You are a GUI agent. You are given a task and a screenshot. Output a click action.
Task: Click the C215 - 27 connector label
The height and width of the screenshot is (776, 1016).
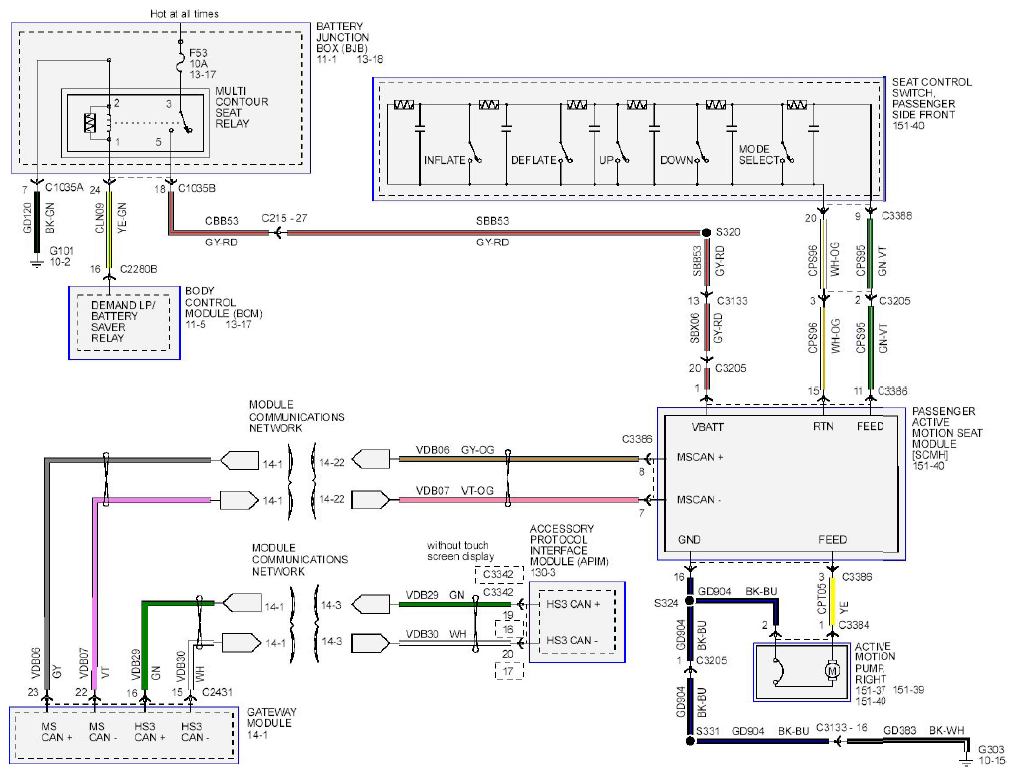[284, 218]
